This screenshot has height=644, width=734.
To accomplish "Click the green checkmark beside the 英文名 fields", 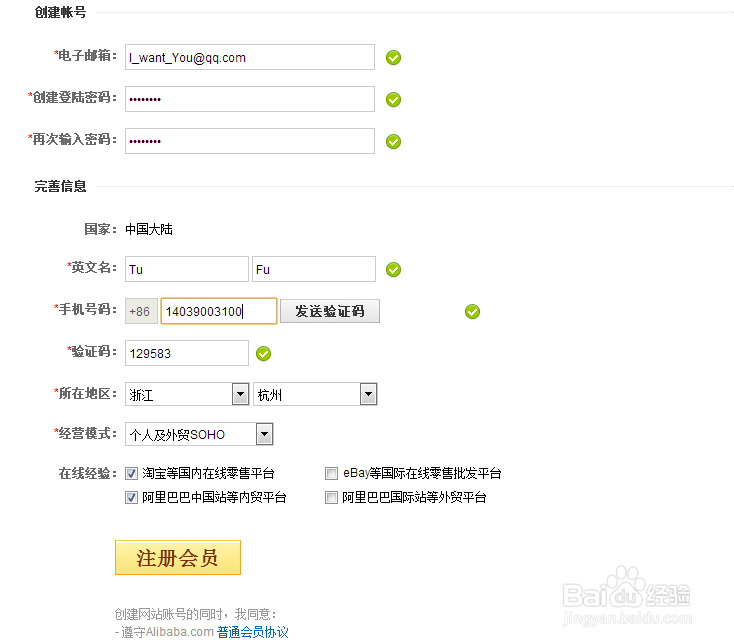I will pyautogui.click(x=393, y=270).
